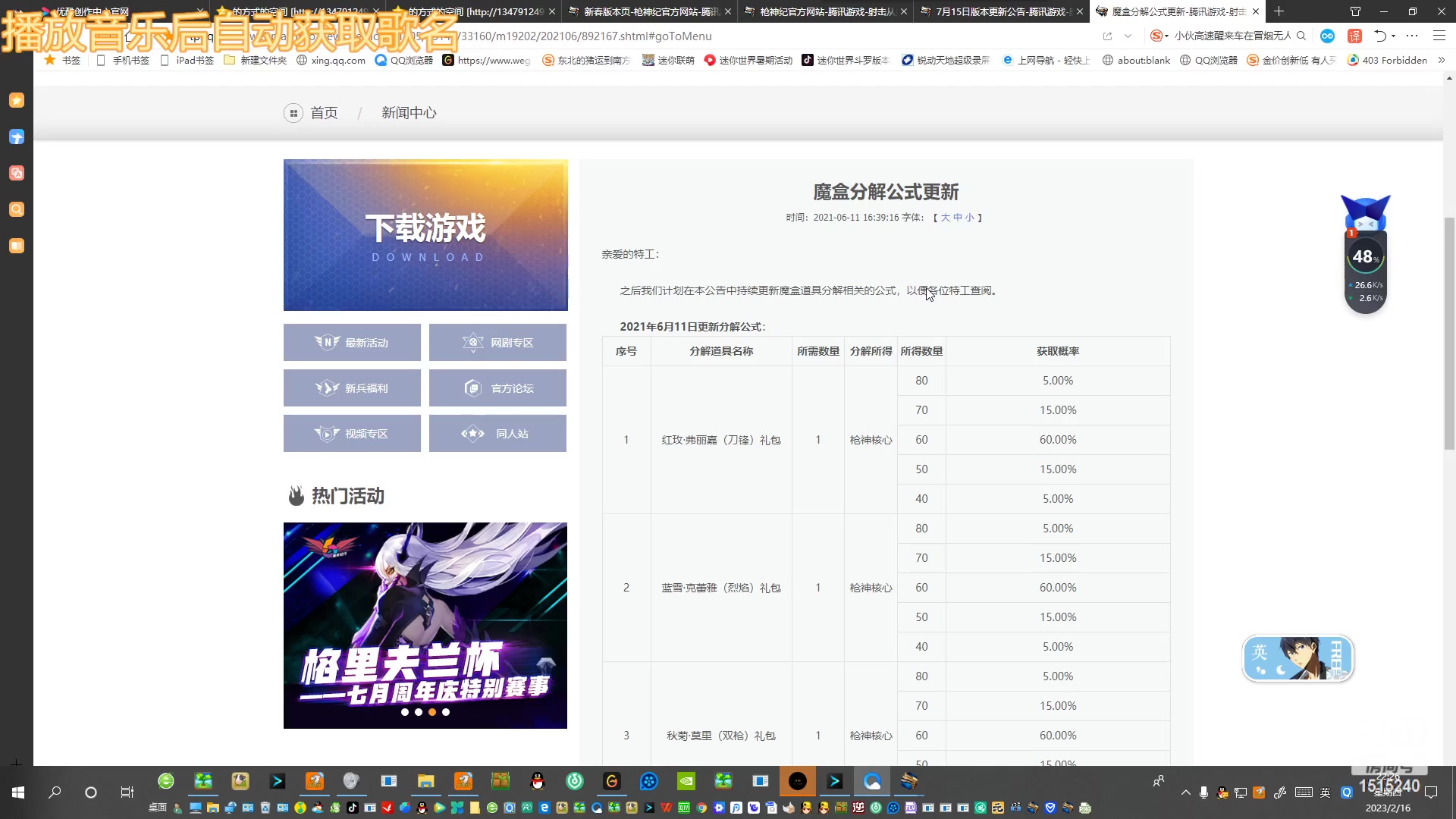Open the 手机书签 bookmark folder
Screen dimensions: 1456x819
(x=123, y=60)
